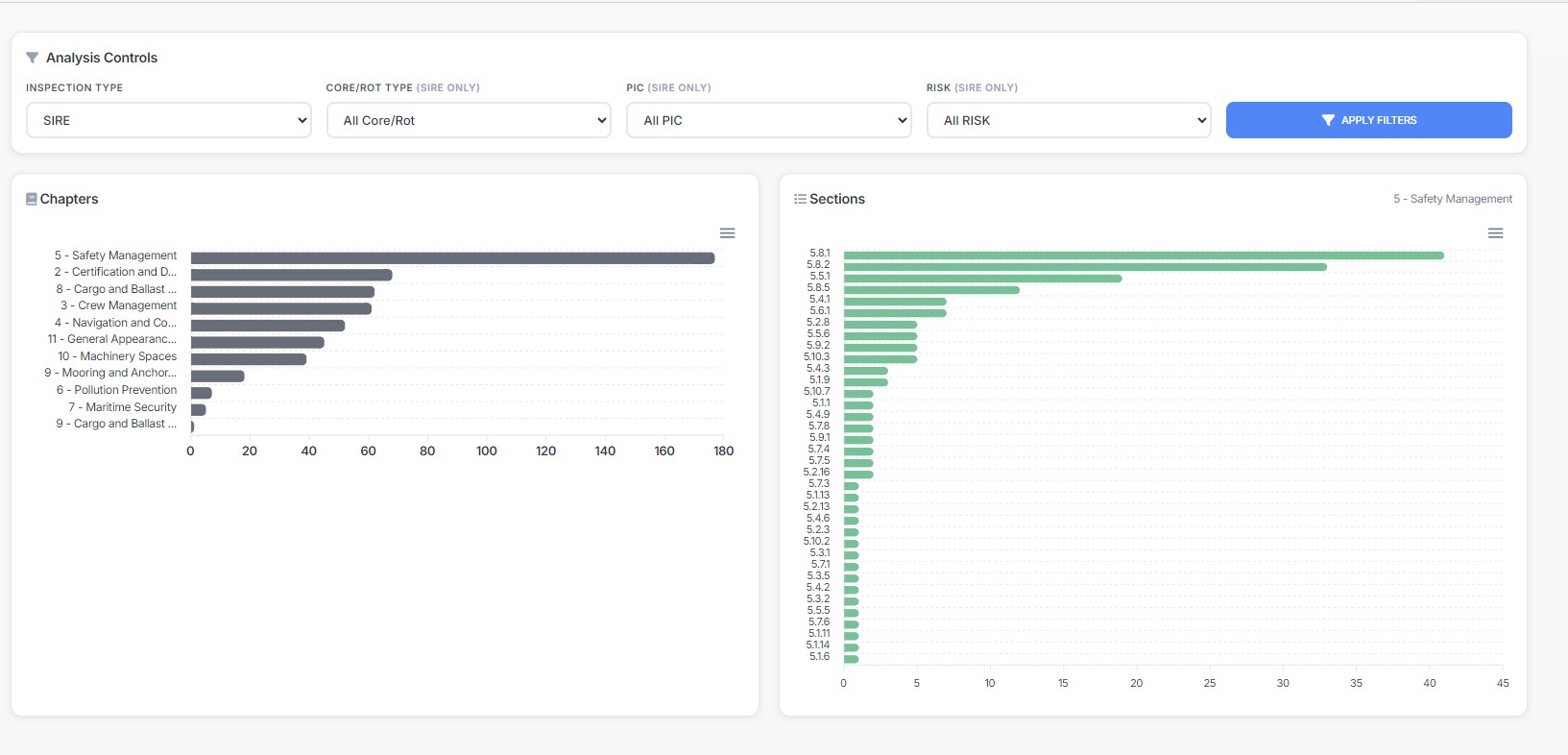Screen dimensions: 1568x755
Task: Open the All PIC dropdown
Action: [768, 120]
